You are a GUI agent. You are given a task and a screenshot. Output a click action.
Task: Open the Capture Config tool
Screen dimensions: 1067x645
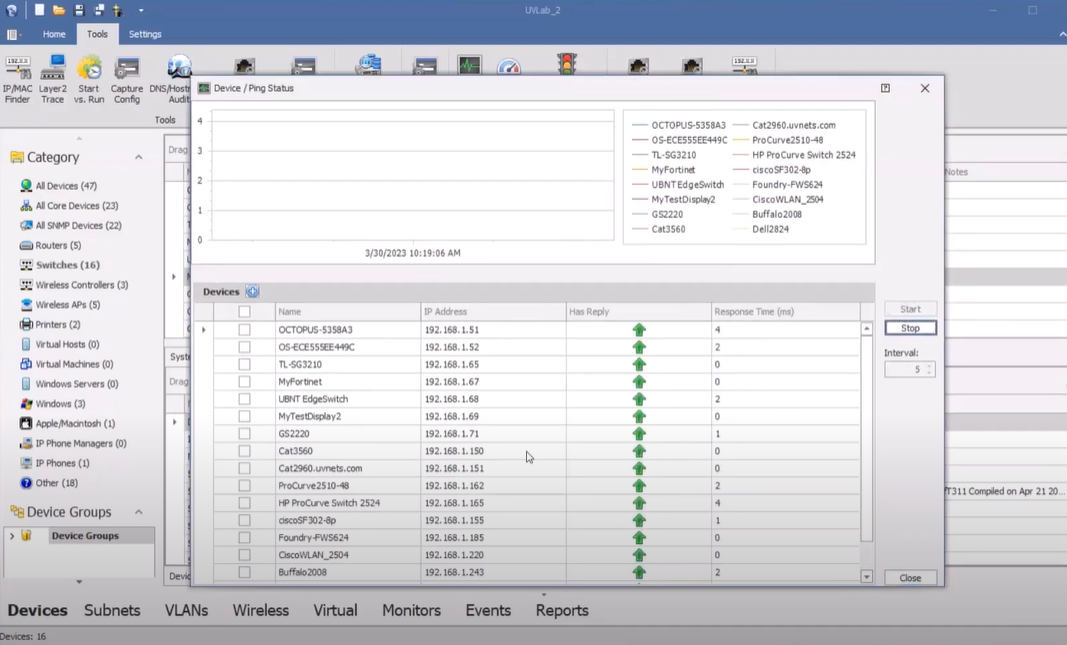[127, 80]
